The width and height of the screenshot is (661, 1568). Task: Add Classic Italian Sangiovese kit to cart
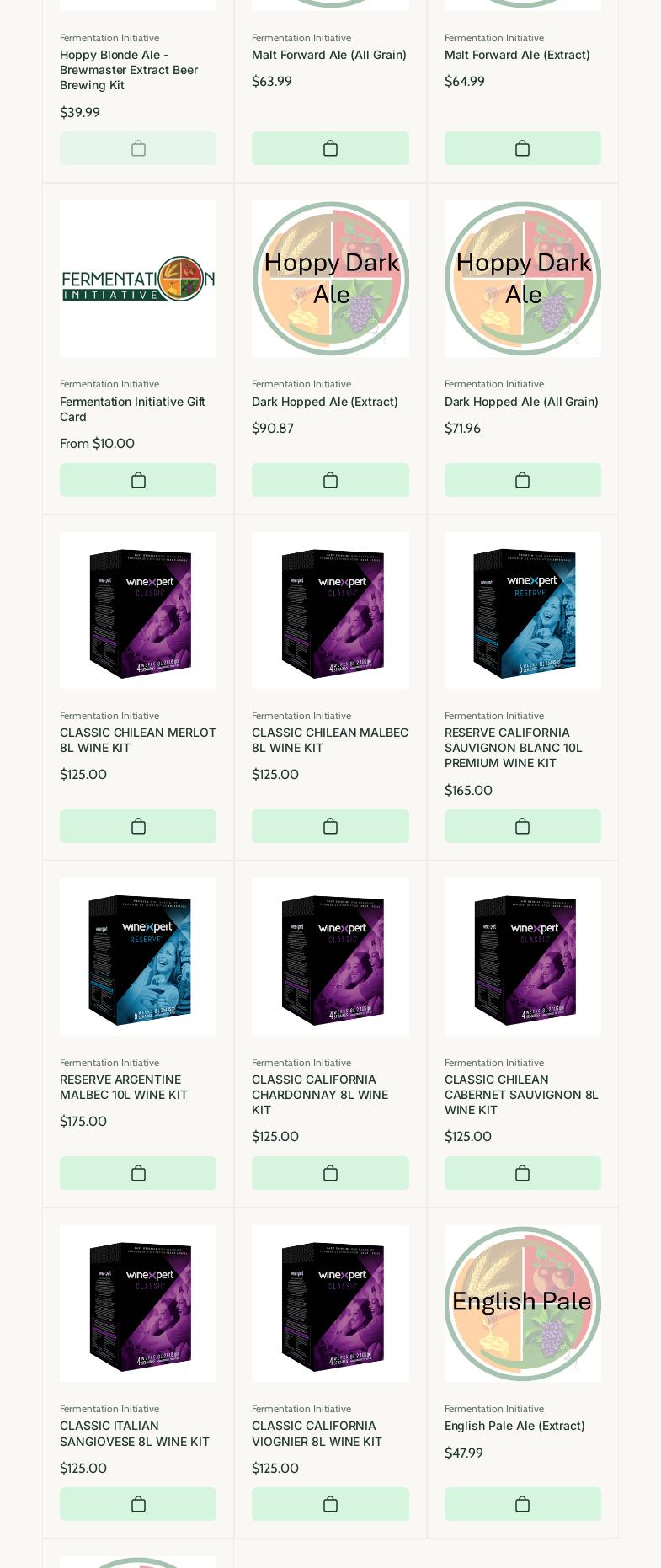click(138, 1504)
